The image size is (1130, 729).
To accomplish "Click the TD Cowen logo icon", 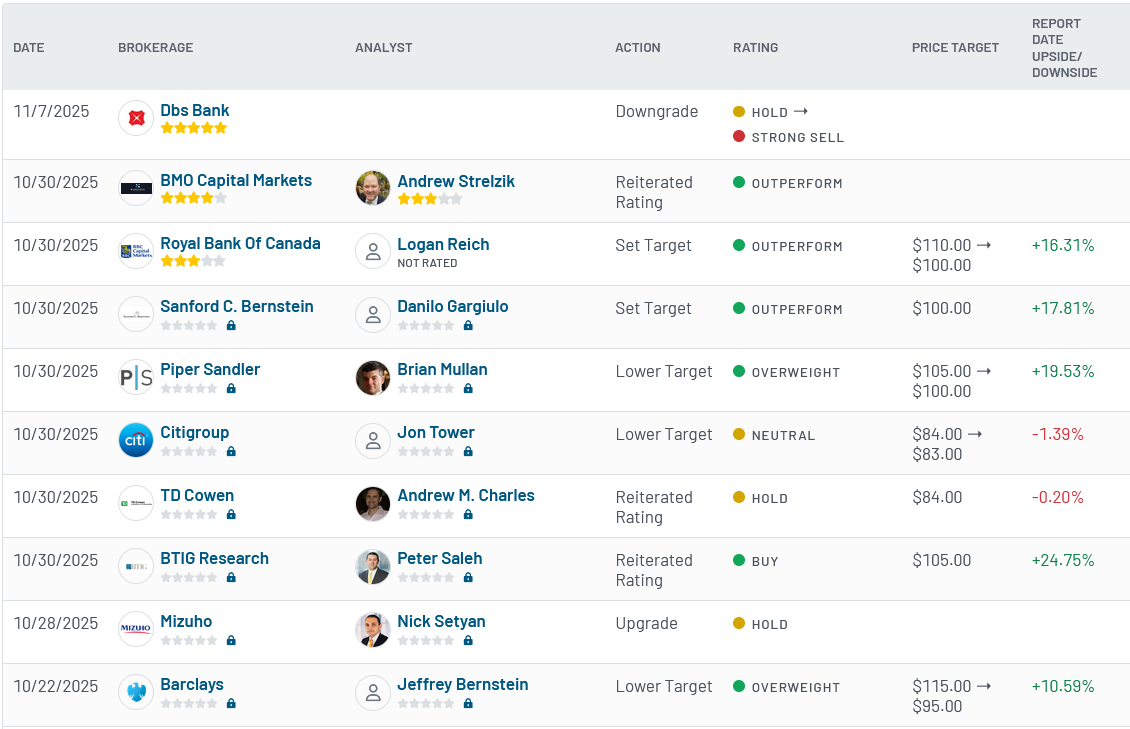I will coord(136,504).
